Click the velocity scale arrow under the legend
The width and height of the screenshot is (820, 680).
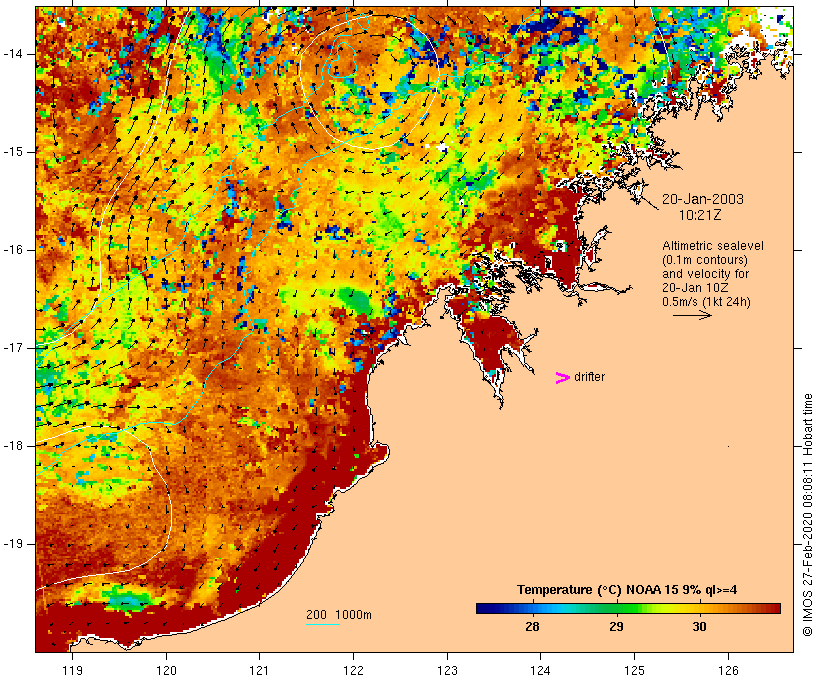pyautogui.click(x=692, y=315)
